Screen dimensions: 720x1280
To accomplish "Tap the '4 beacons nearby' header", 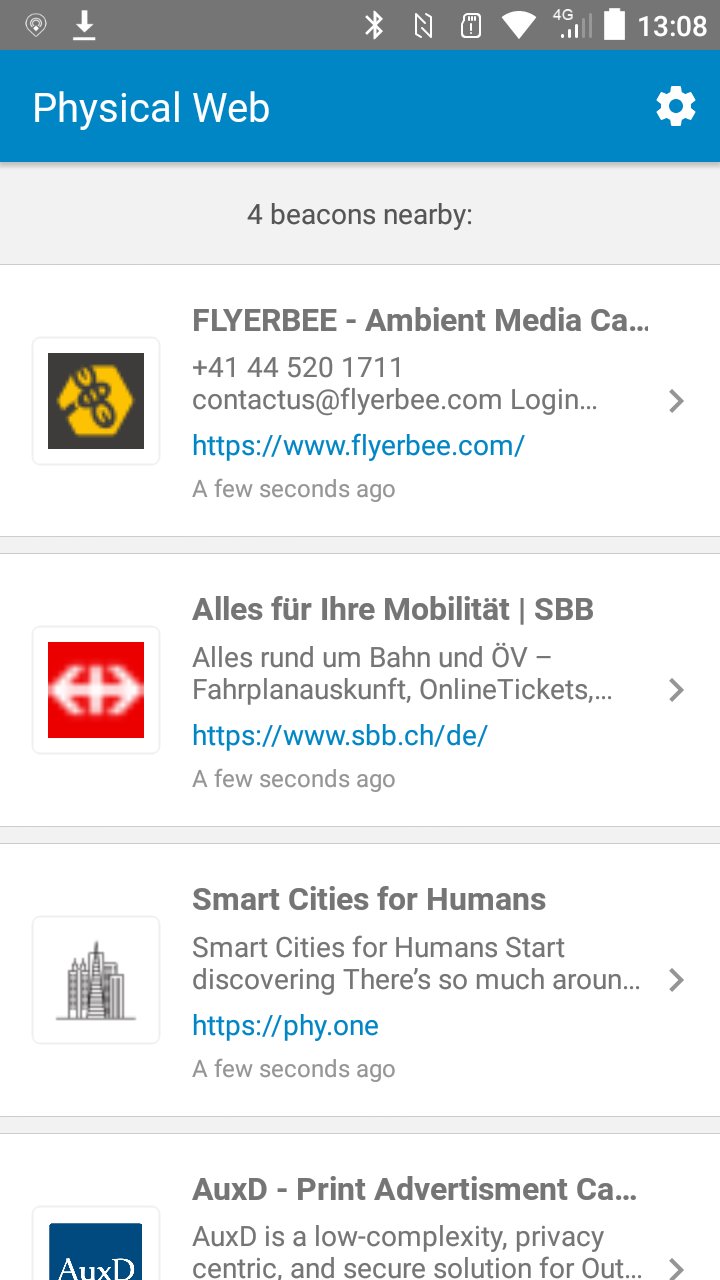I will pyautogui.click(x=360, y=214).
